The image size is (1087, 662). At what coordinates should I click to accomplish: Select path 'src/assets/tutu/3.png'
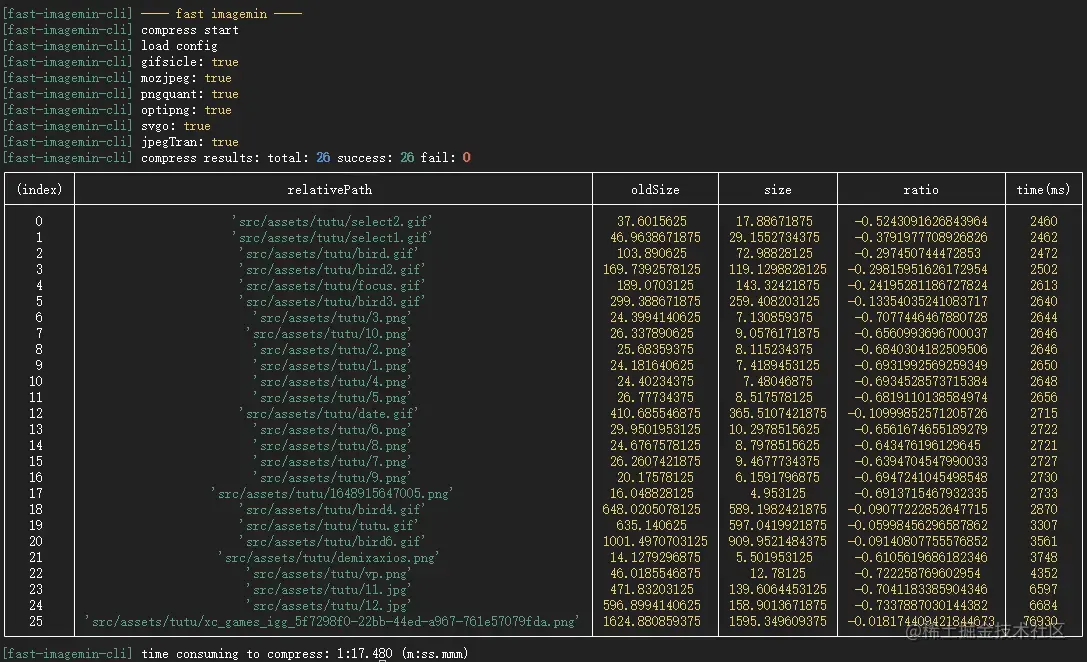pos(332,317)
